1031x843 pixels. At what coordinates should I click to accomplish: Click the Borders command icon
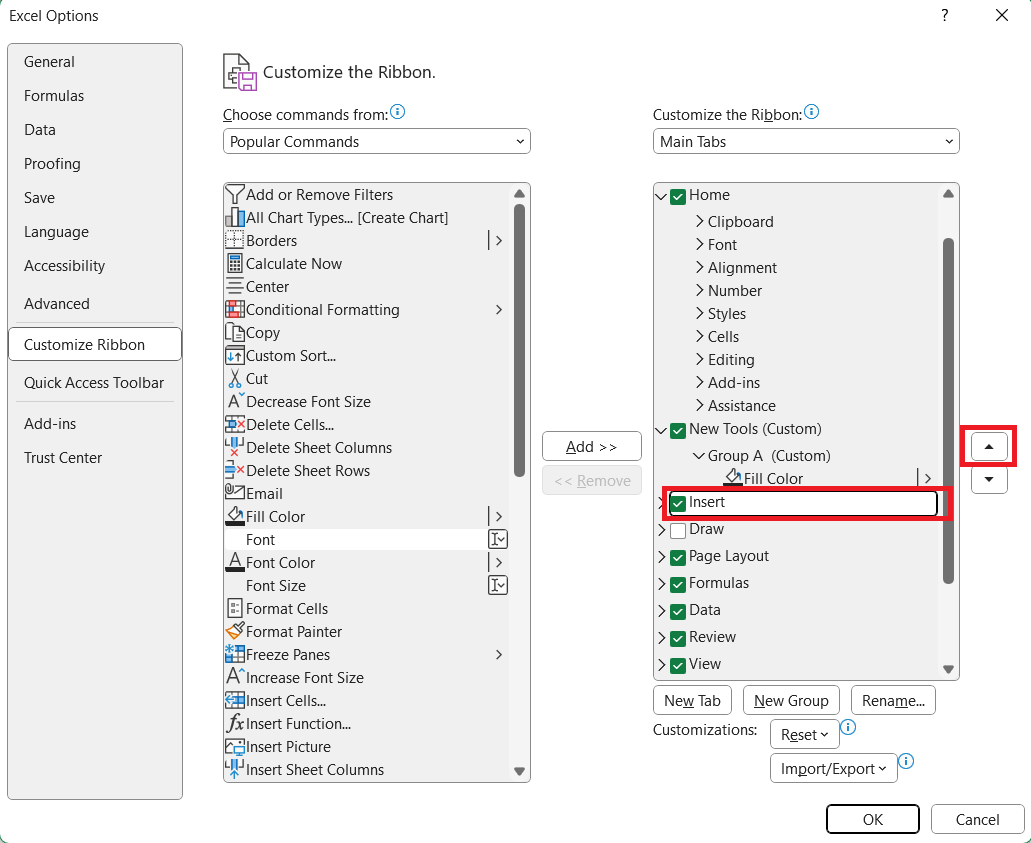[235, 241]
